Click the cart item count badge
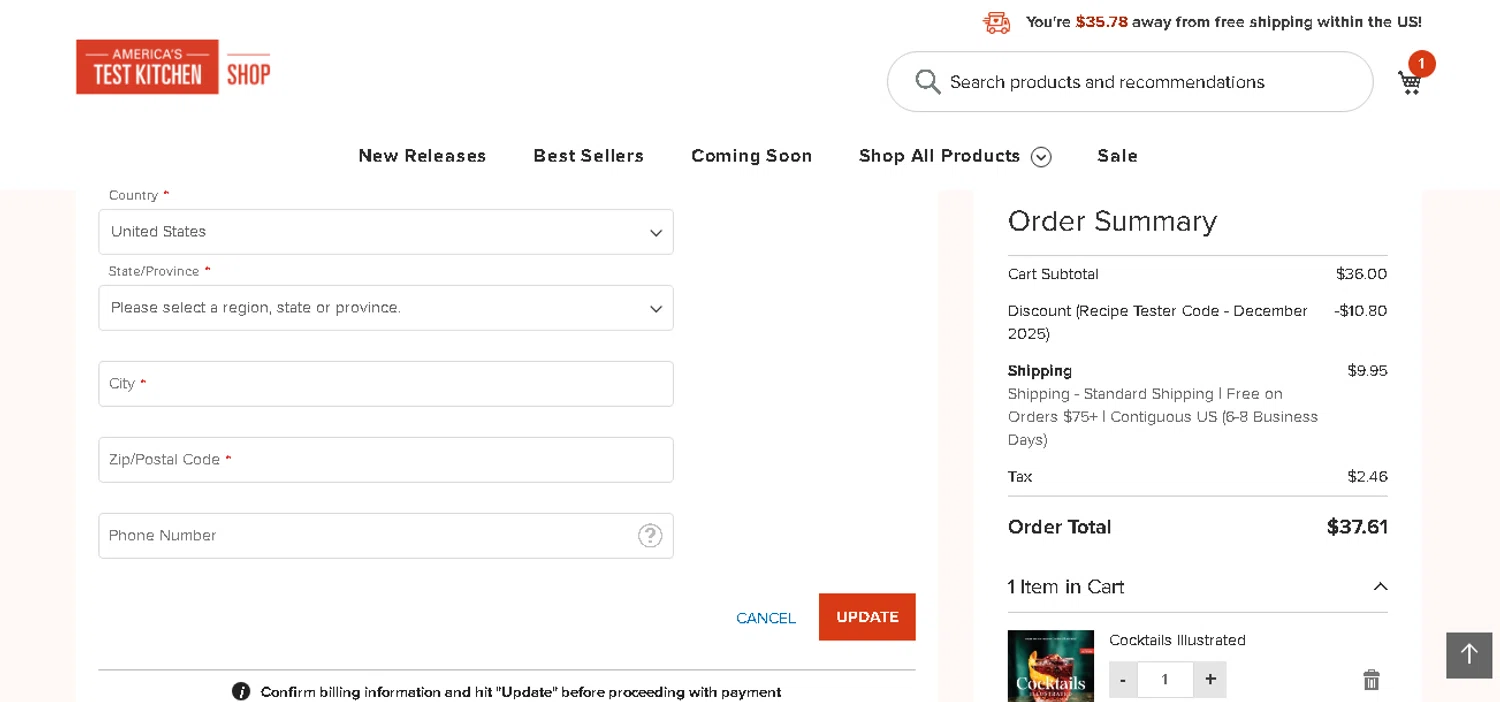 [x=1421, y=64]
